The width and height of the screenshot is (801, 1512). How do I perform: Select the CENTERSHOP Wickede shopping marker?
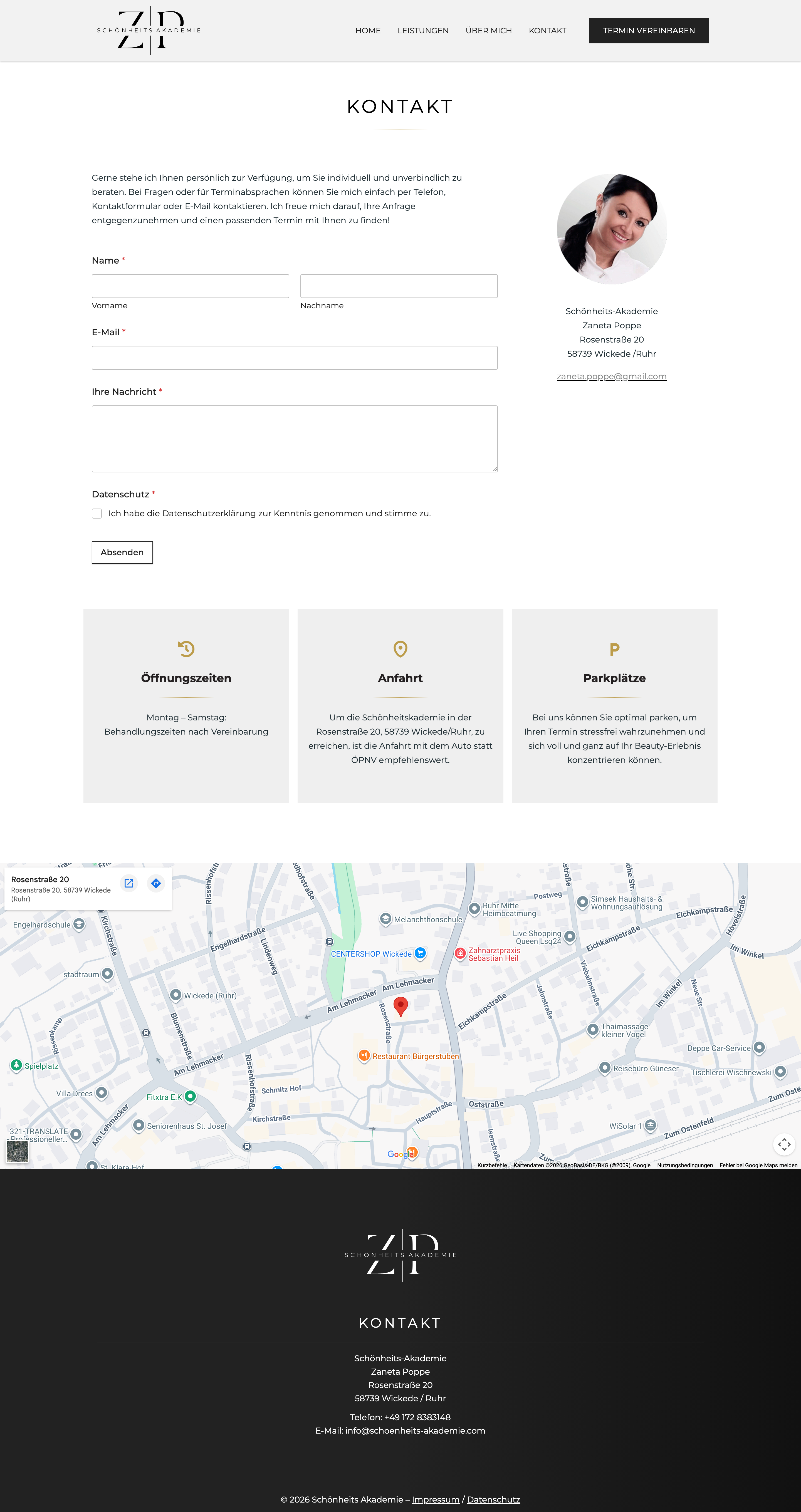click(420, 953)
